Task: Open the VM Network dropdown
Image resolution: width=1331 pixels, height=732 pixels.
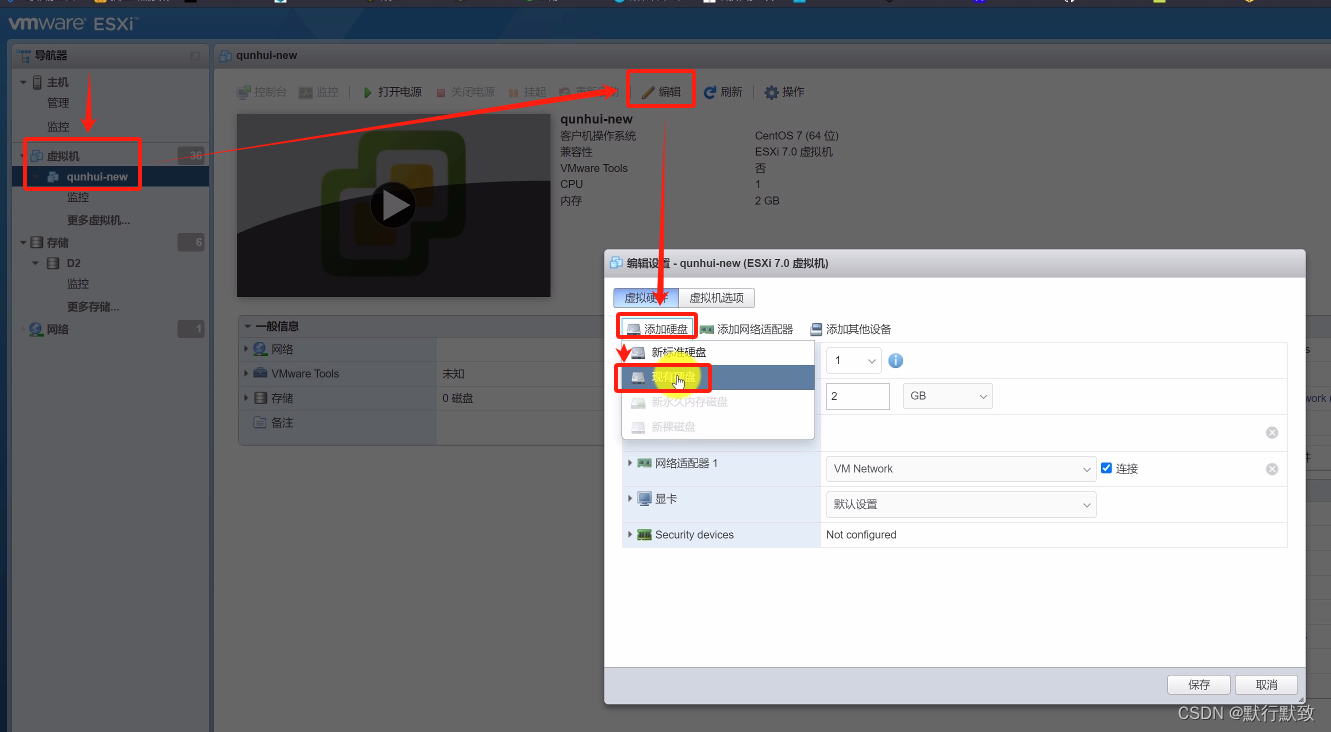Action: point(961,468)
